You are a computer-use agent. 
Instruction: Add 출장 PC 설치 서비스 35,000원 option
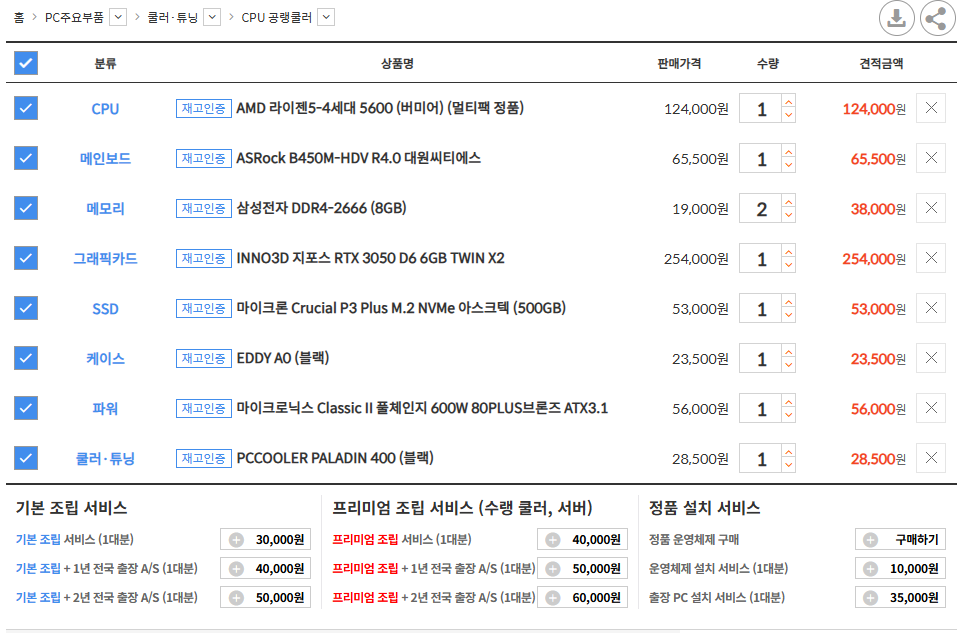900,597
